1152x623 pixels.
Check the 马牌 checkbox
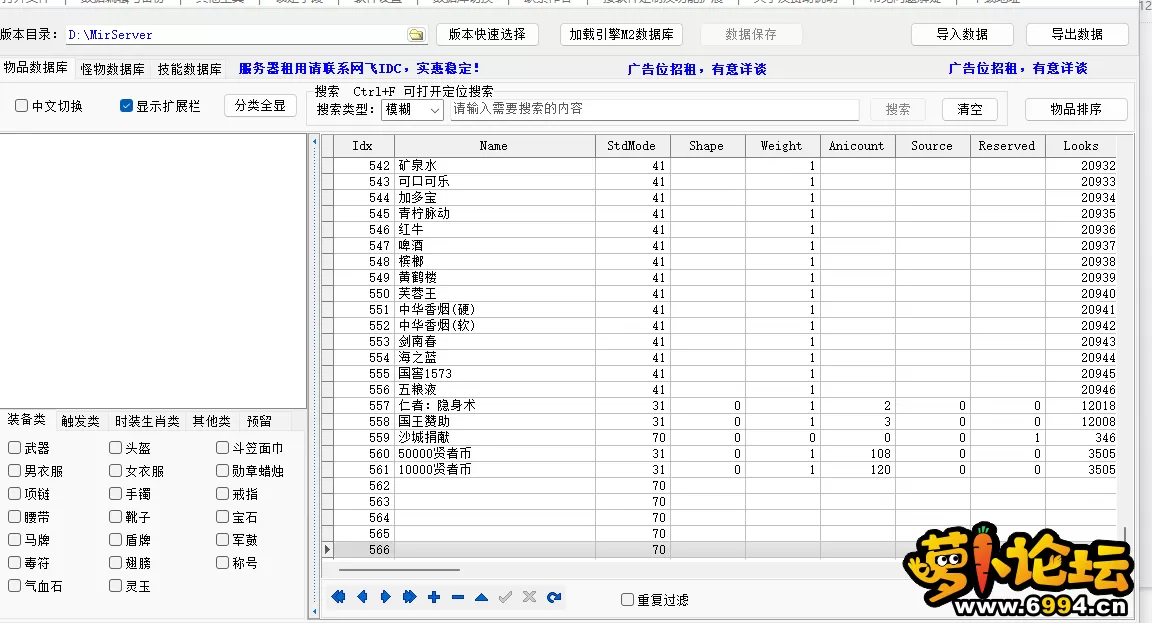(x=14, y=539)
